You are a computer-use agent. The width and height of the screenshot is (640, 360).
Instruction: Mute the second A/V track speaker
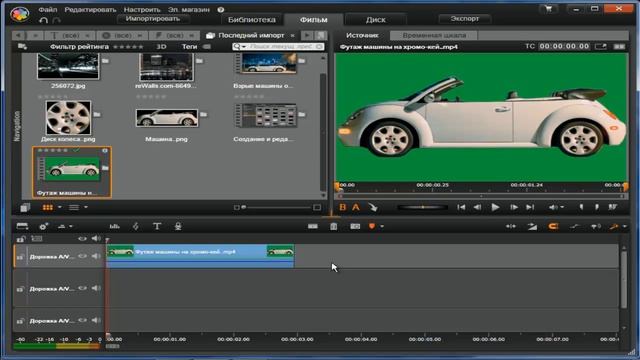[x=96, y=288]
